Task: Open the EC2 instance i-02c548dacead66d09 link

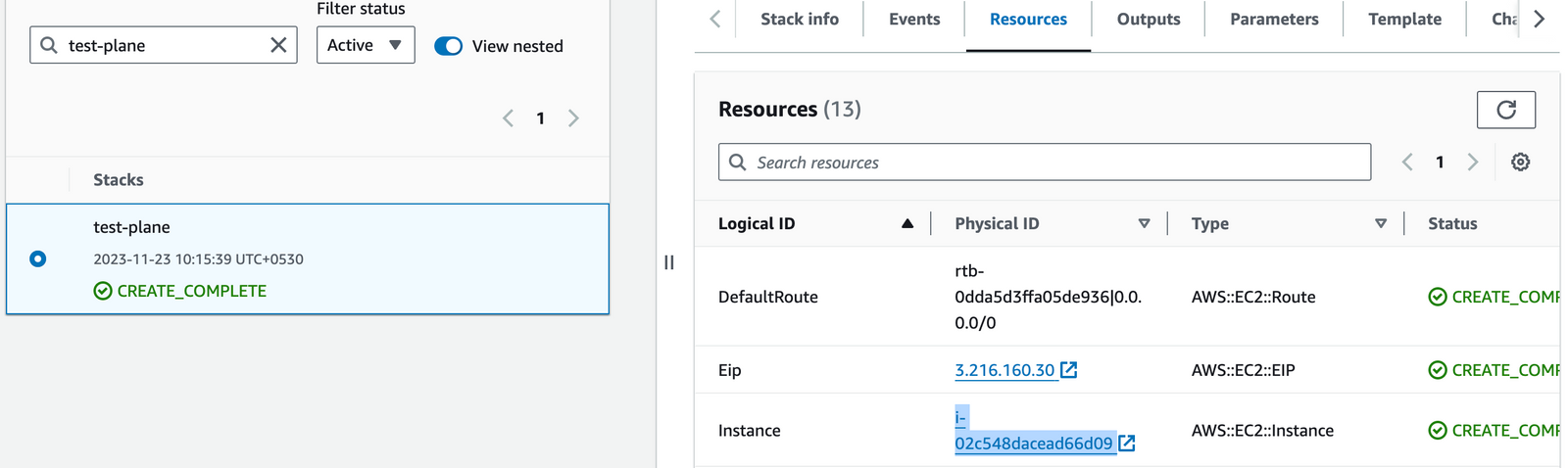Action: 1033,443
